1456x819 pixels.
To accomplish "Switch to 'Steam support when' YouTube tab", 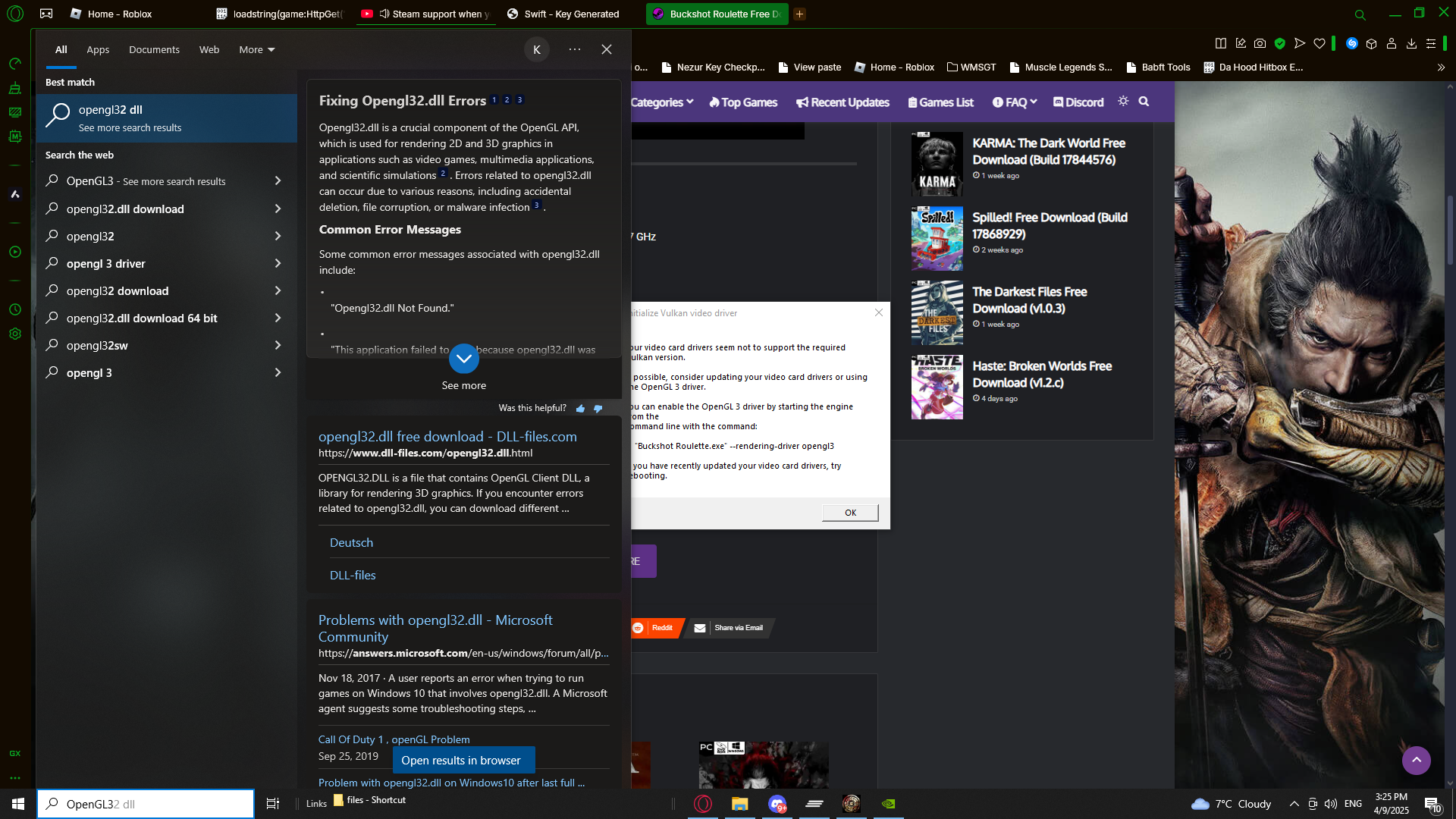I will [425, 14].
